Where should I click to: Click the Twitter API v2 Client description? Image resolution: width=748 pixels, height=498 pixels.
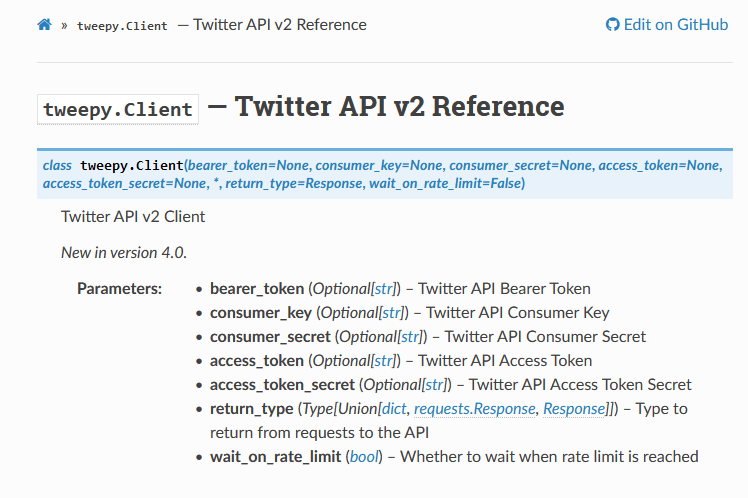pos(133,217)
